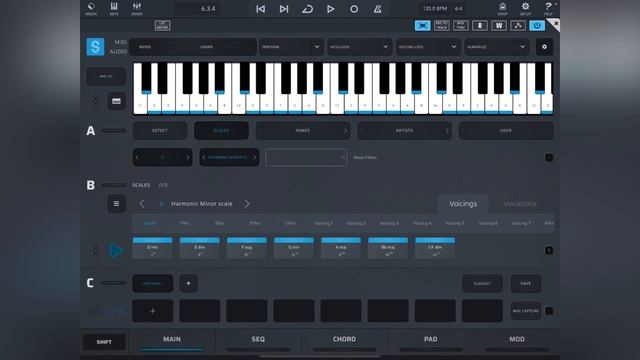Select the E dim chord pad

click(200, 248)
